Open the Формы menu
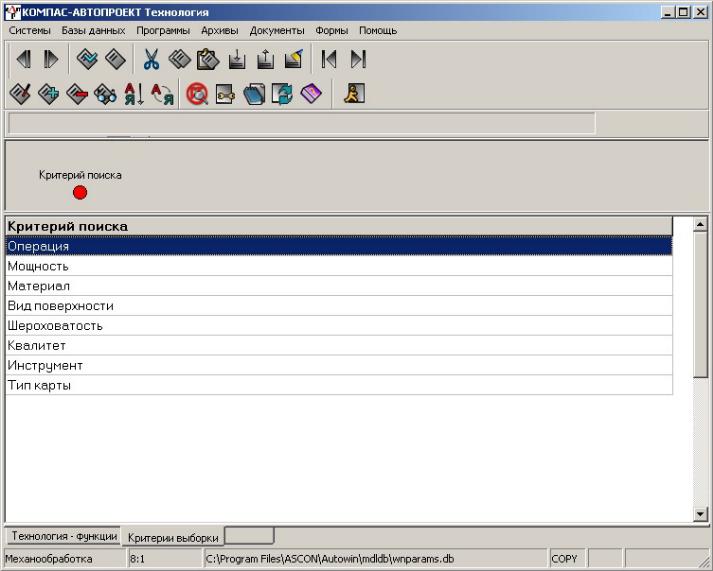Viewport: 713px width, 571px height. click(x=331, y=30)
